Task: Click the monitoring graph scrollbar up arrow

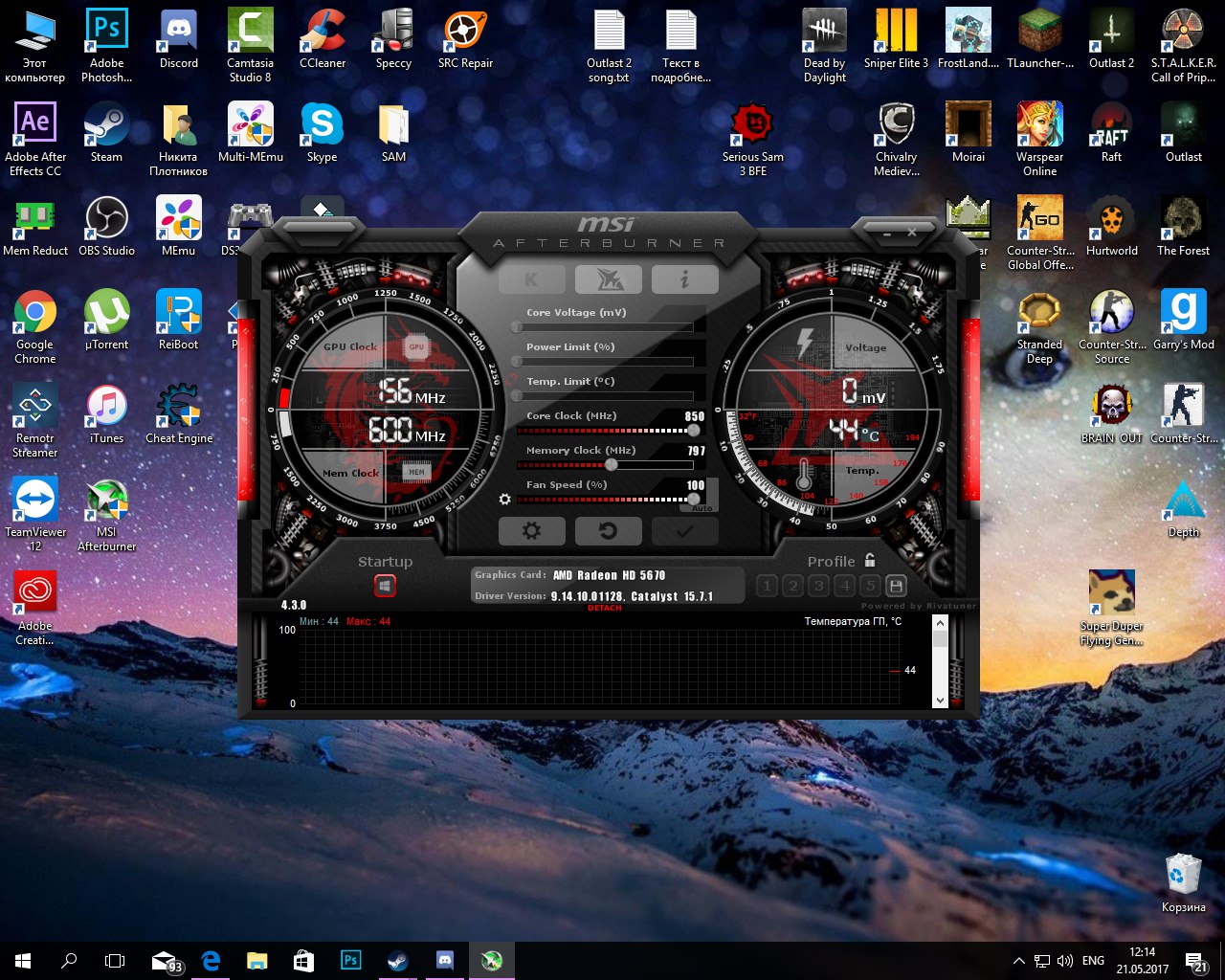Action: point(939,624)
